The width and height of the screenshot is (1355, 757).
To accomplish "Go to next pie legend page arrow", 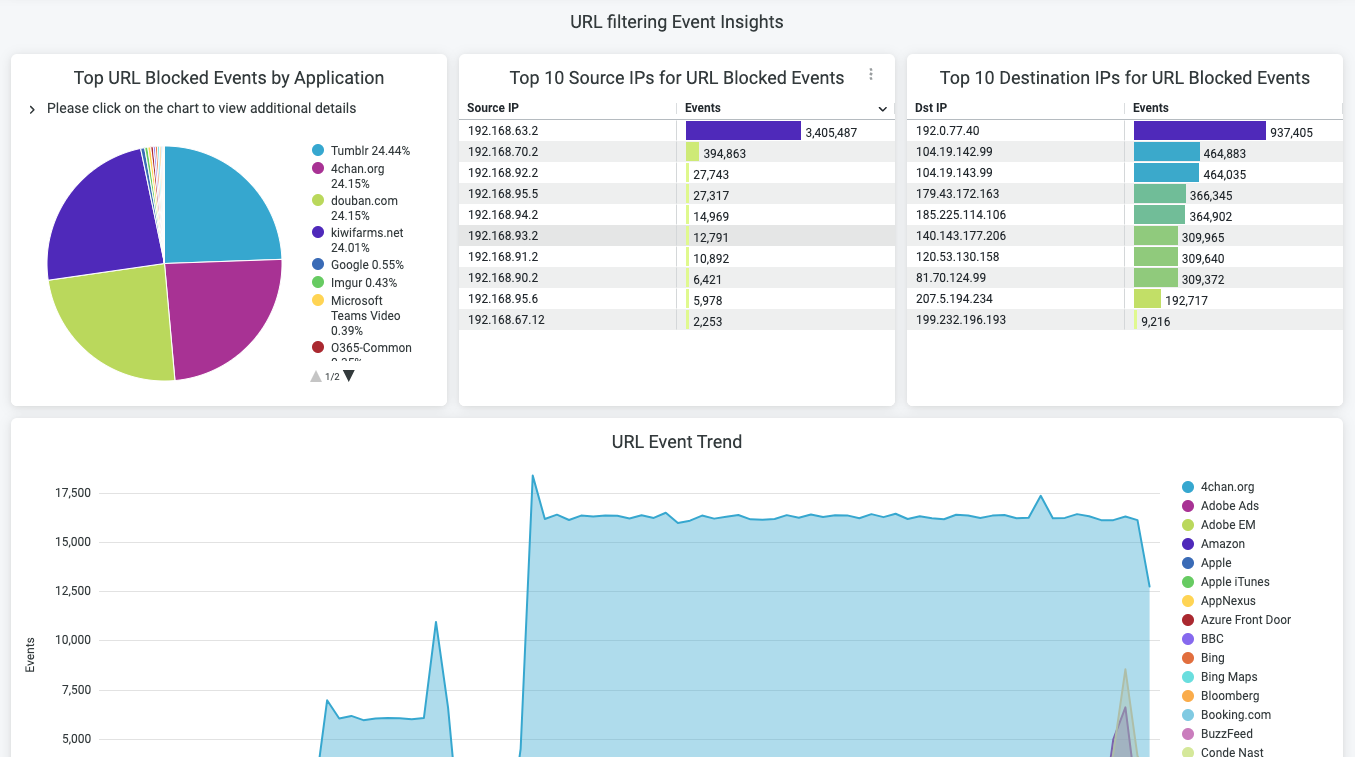I will tap(349, 376).
